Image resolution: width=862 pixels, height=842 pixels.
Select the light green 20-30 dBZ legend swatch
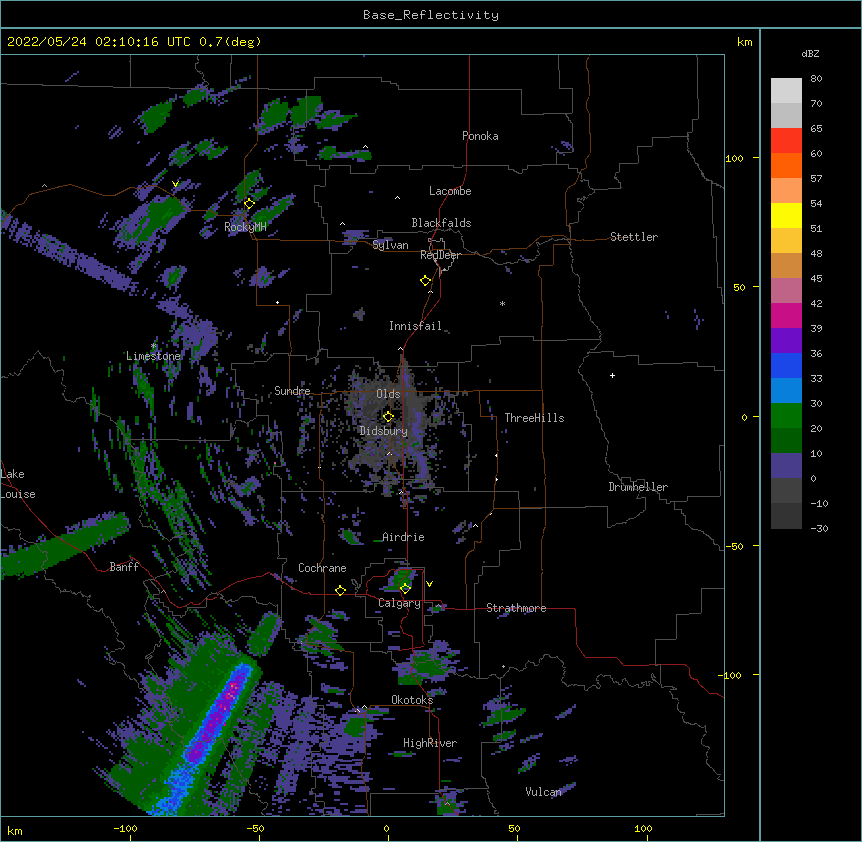[786, 416]
